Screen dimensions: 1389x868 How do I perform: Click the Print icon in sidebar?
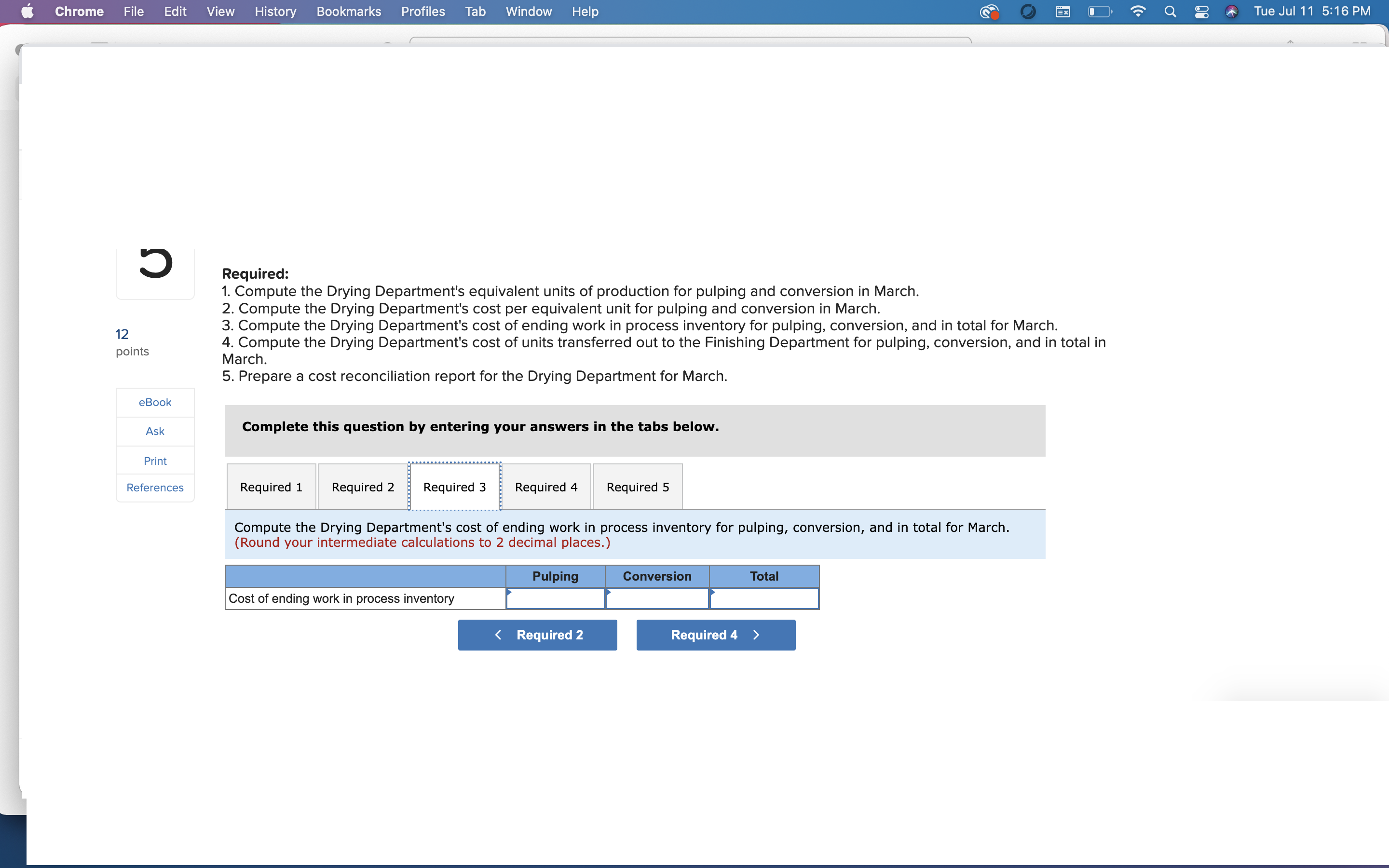coord(154,460)
